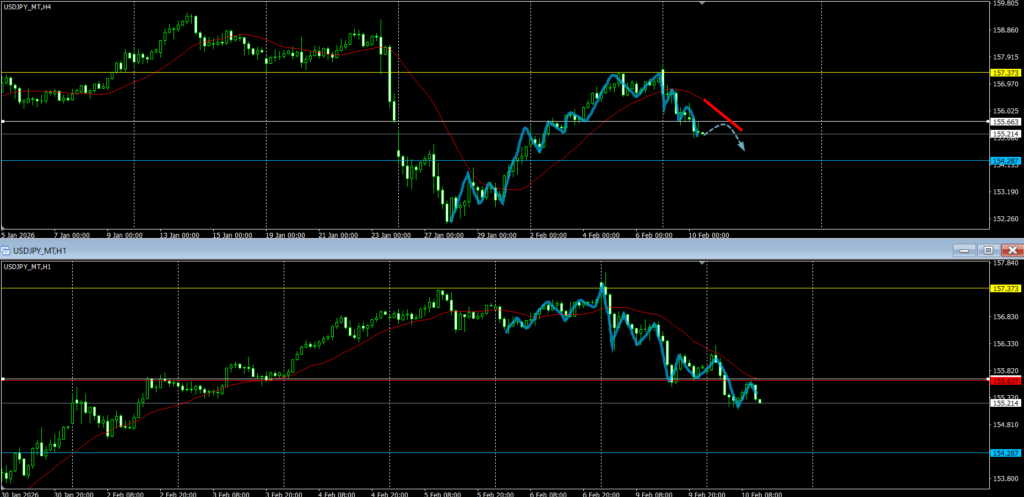Click the white 155.663 price label on the H4 chart
Image resolution: width=1024 pixels, height=497 pixels.
point(1004,122)
